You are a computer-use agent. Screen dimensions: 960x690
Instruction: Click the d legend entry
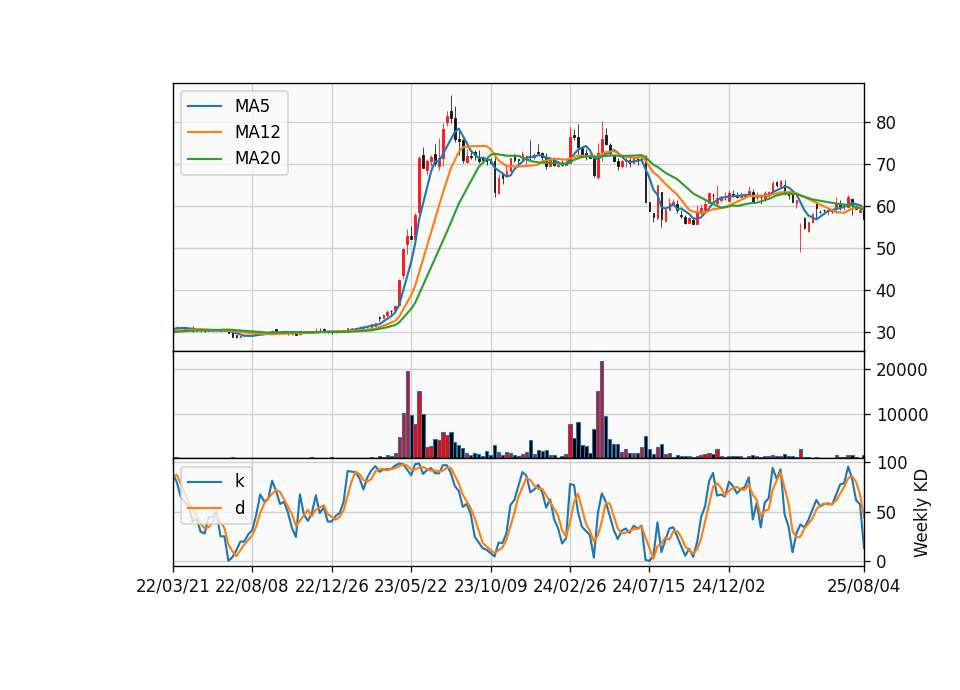coord(239,508)
